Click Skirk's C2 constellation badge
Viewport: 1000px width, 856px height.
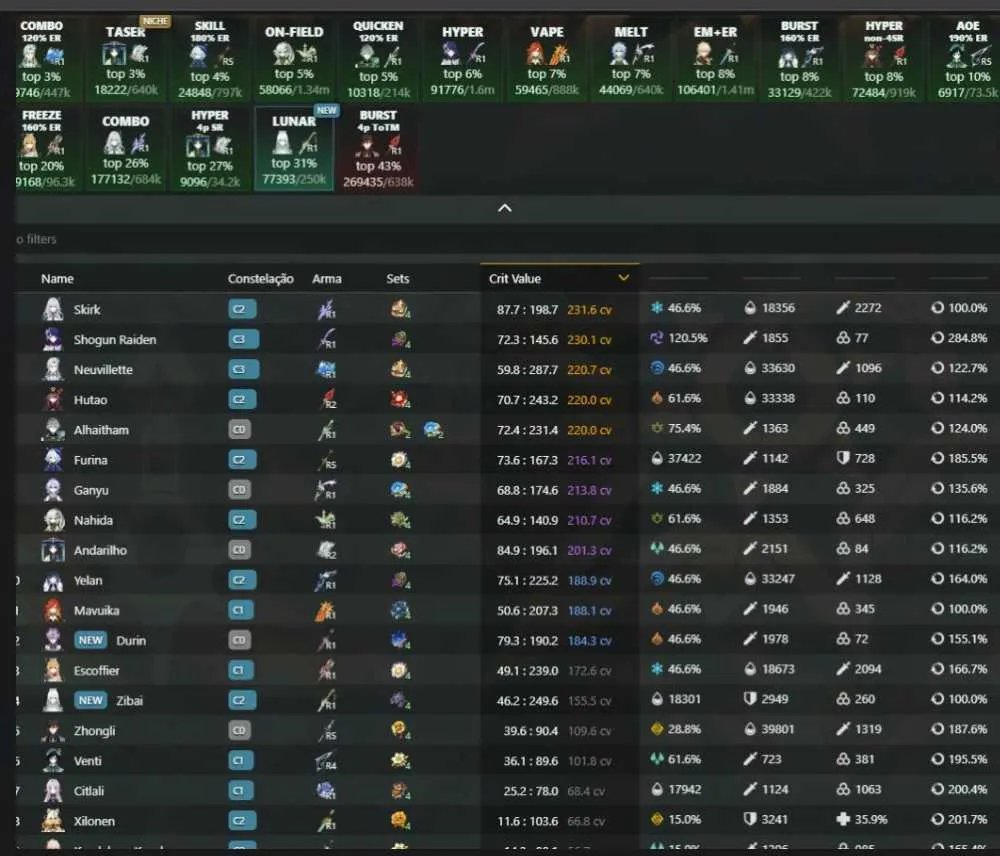(x=242, y=309)
